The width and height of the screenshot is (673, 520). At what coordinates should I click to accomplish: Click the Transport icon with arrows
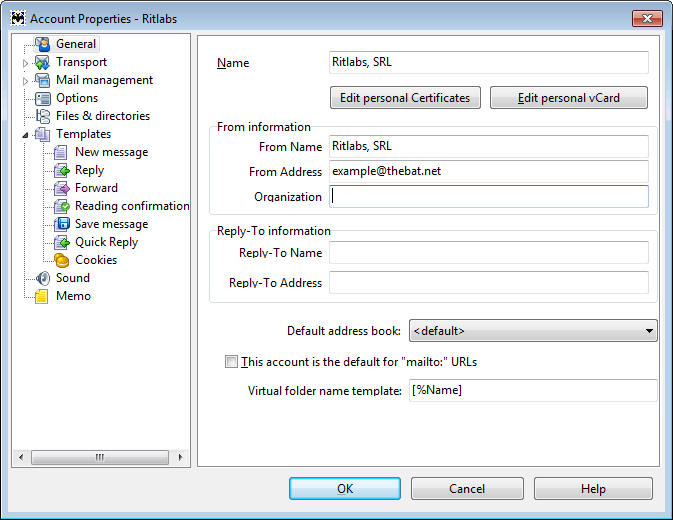click(x=42, y=63)
